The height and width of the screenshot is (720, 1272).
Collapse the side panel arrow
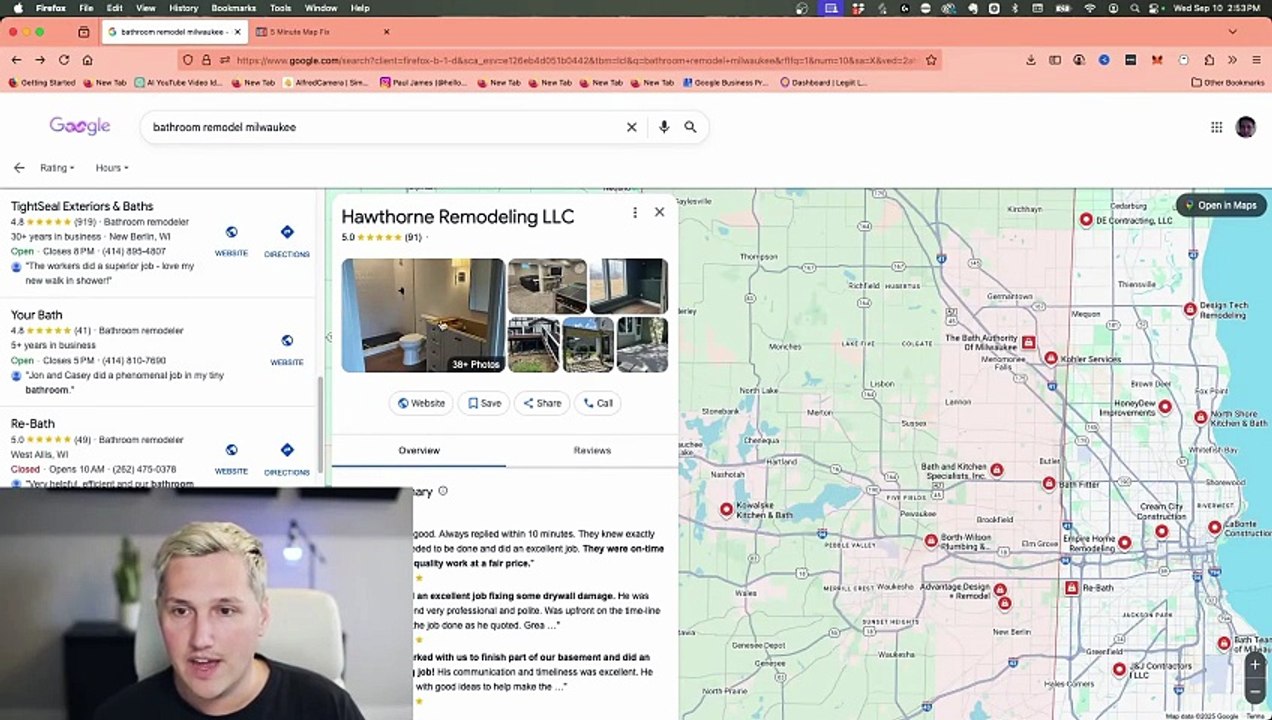point(328,338)
